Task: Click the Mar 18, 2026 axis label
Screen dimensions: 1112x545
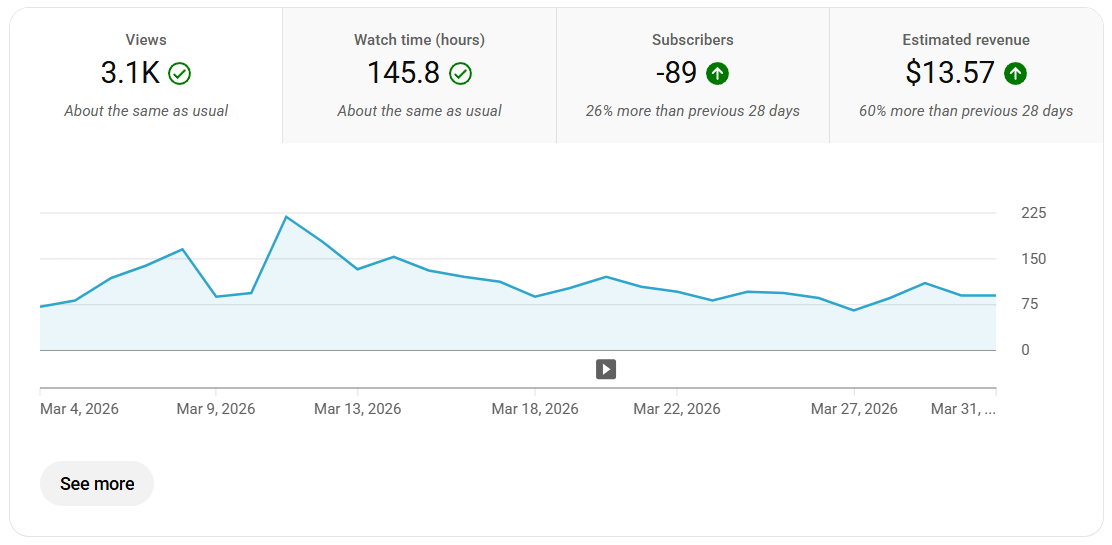Action: (x=535, y=409)
